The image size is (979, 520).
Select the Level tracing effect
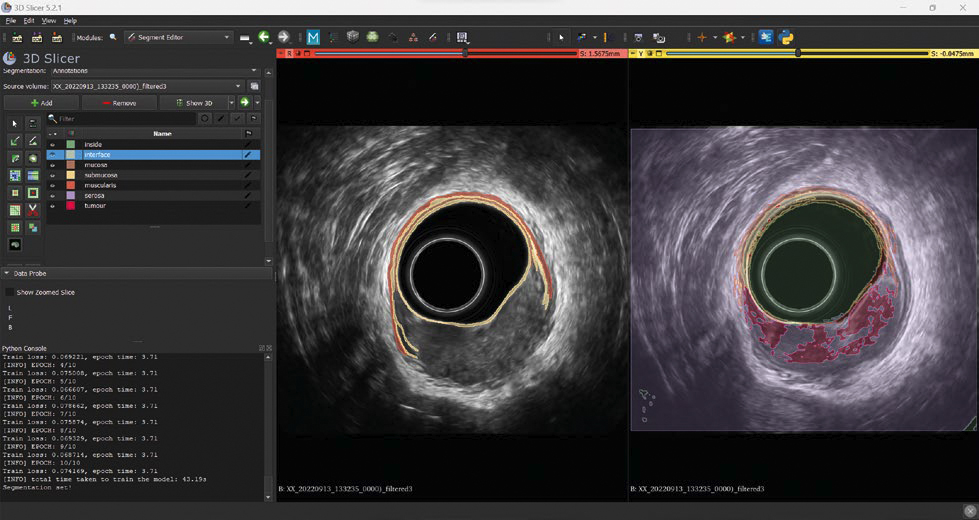click(33, 159)
